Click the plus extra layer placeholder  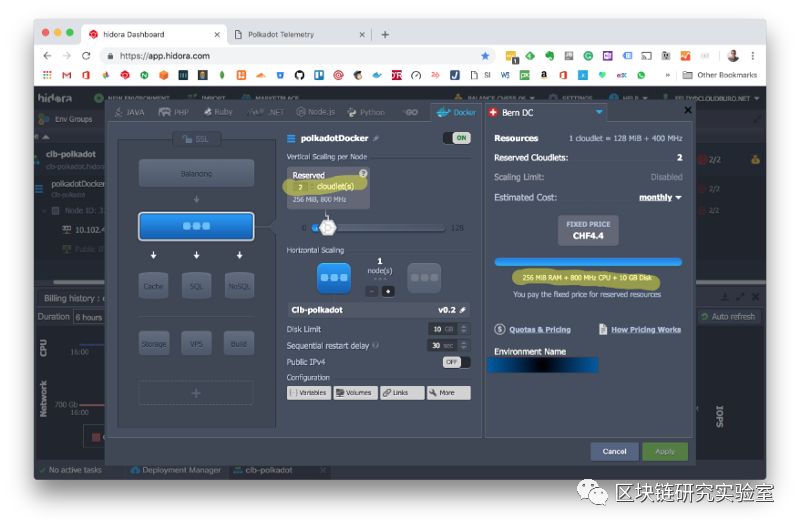pos(196,393)
